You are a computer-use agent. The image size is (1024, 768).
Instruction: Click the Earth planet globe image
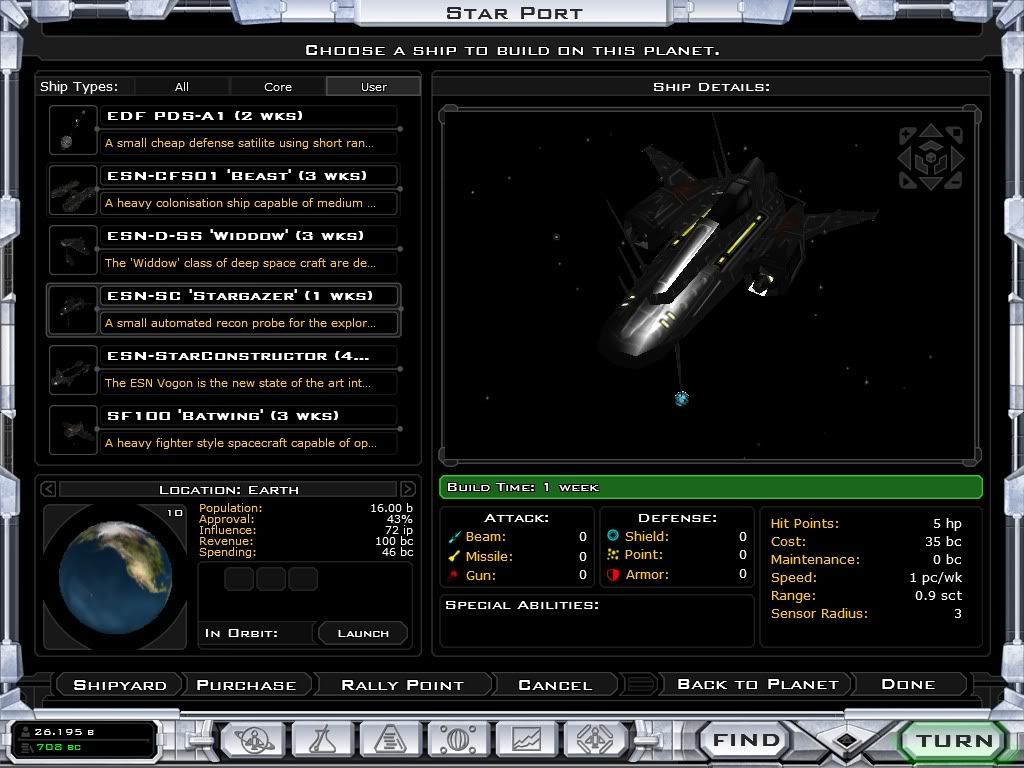(115, 577)
